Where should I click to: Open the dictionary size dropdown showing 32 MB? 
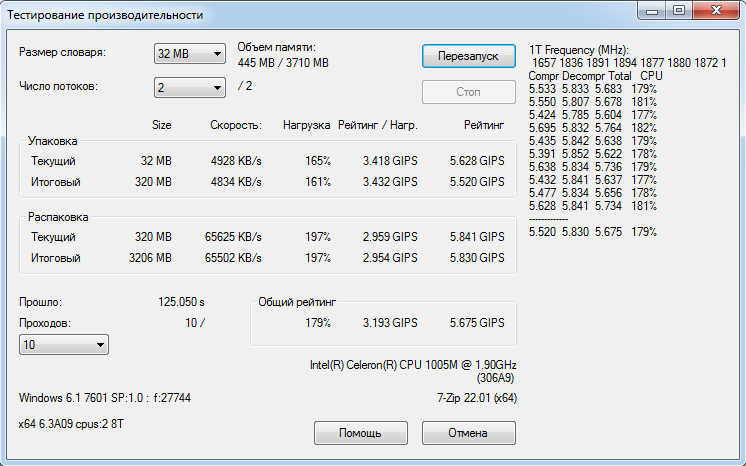tap(189, 54)
